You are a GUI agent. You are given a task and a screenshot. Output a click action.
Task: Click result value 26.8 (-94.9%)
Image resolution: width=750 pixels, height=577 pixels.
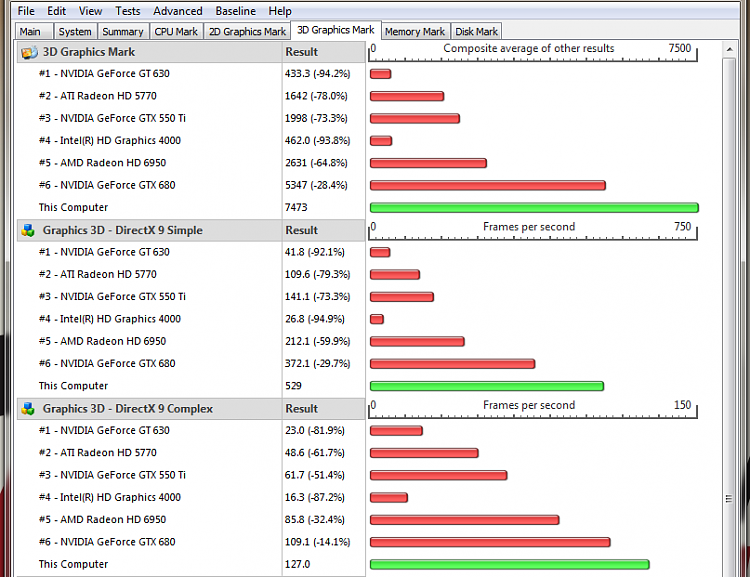tap(315, 319)
